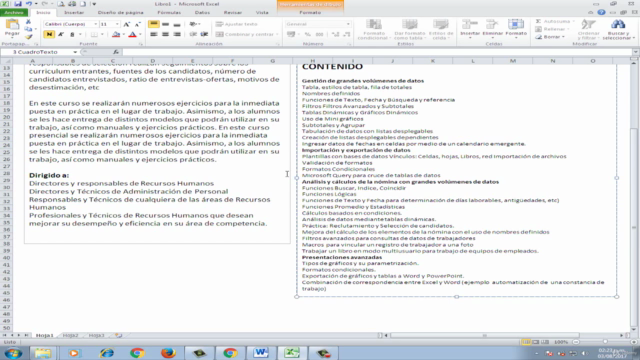Click the insert new worksheet tab icon
640x360 pixels.
click(118, 335)
